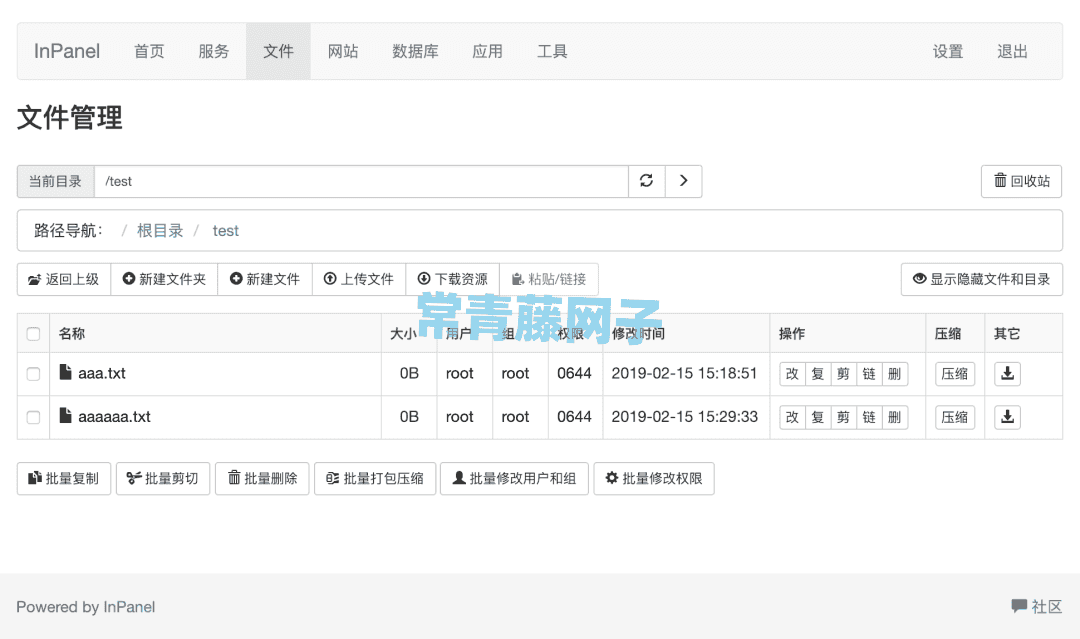Switch to the 数据库 tab
This screenshot has height=639, width=1080.
416,51
